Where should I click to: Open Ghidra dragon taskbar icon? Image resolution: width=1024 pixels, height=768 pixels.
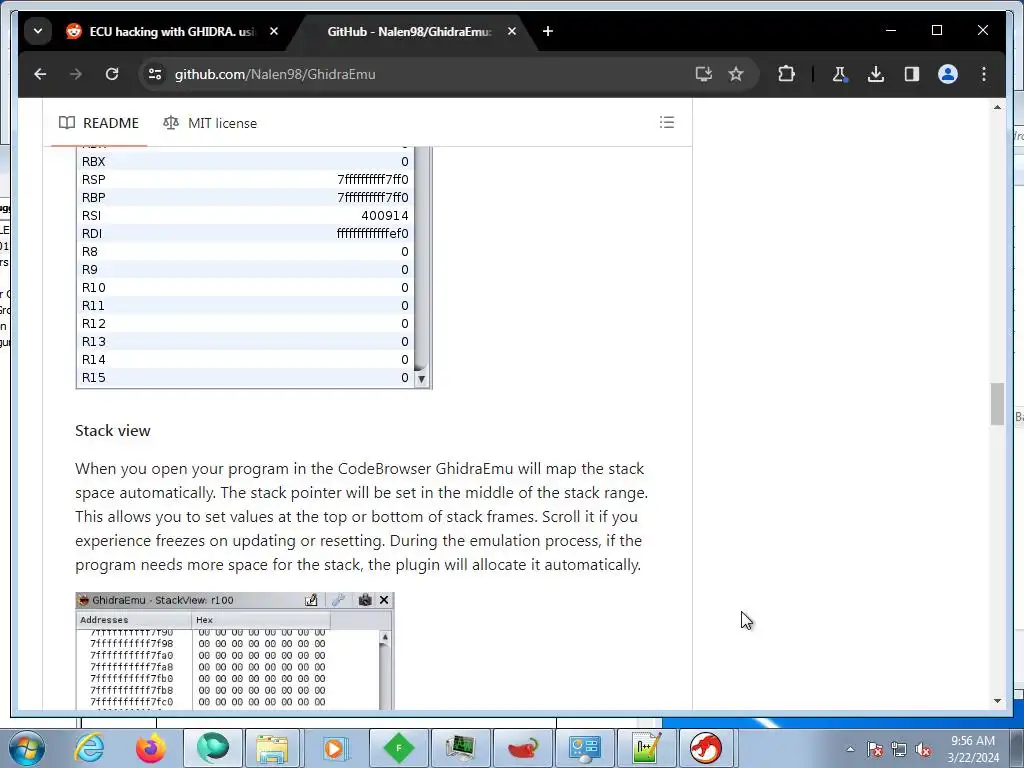(x=706, y=748)
